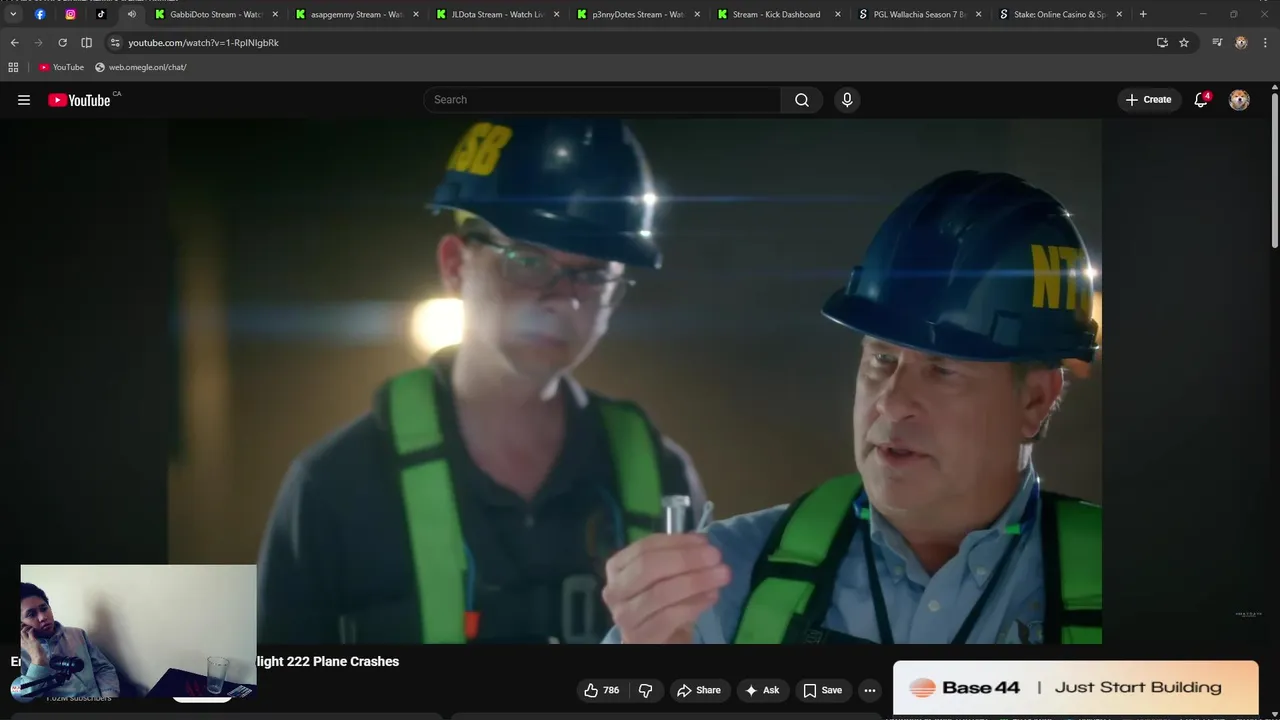The image size is (1280, 720).
Task: Close the Stake Online Casino tab
Action: (x=1119, y=14)
